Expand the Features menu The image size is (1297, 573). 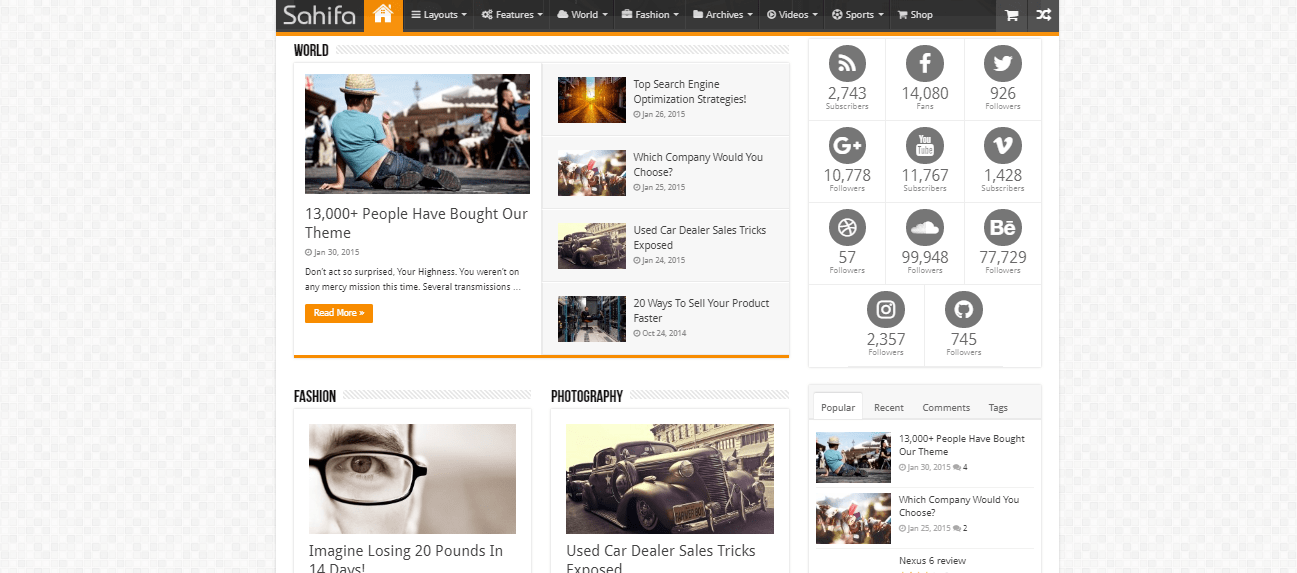[x=512, y=15]
